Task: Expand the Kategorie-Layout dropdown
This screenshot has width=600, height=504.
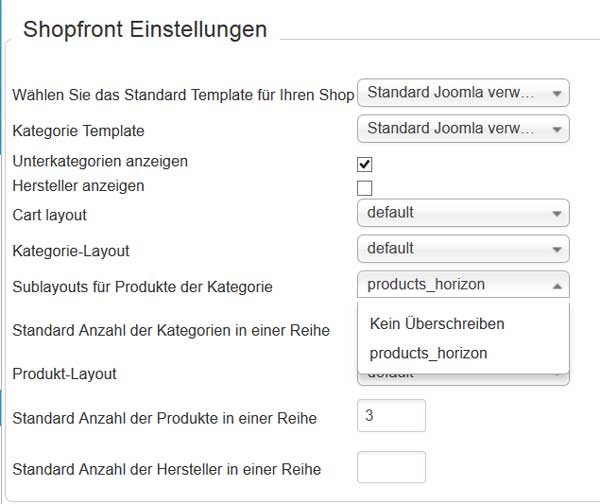Action: pyautogui.click(x=462, y=249)
